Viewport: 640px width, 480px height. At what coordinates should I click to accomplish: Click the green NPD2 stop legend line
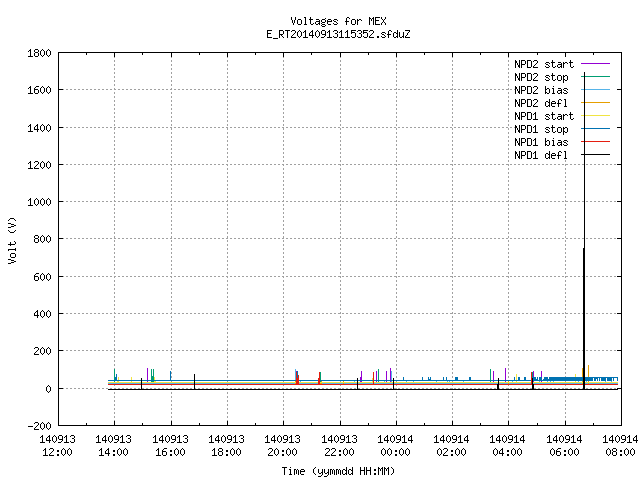(596, 76)
